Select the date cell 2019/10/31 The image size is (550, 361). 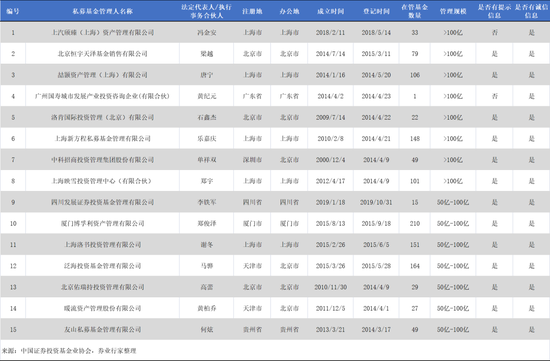[376, 202]
